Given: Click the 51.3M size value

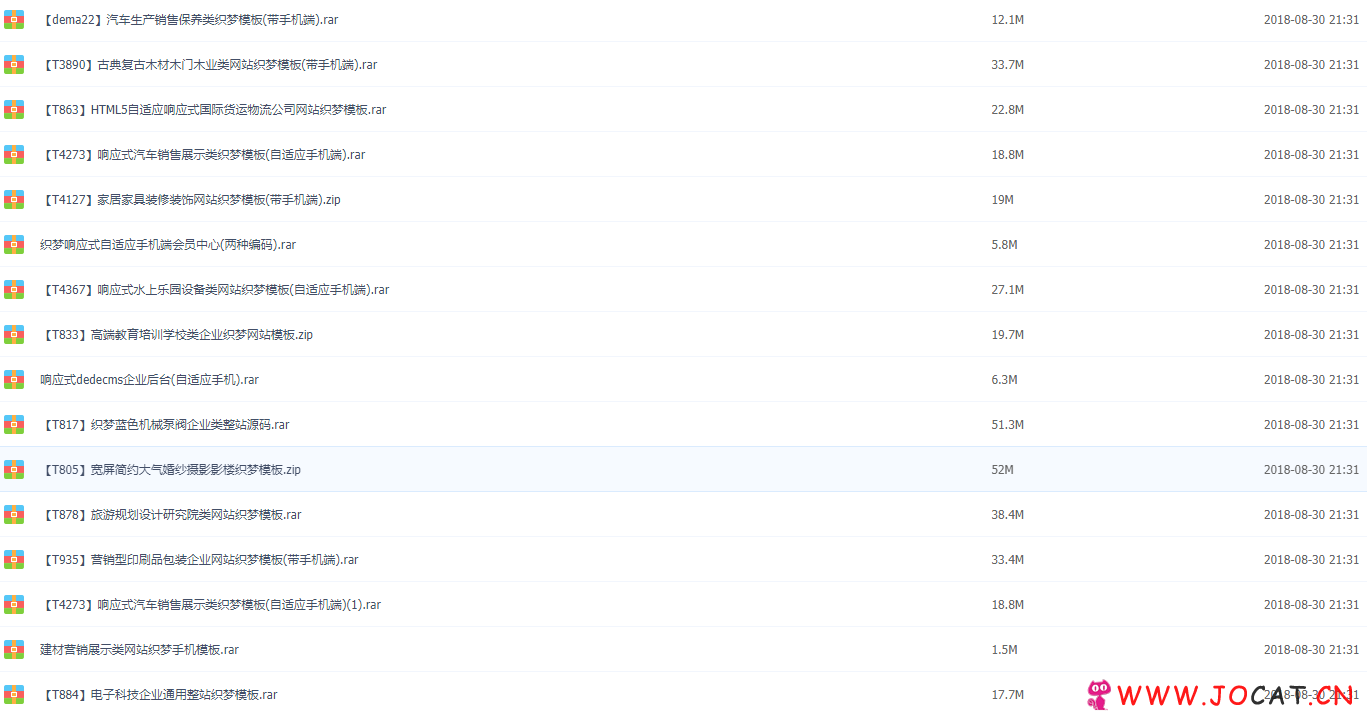Looking at the screenshot, I should [1008, 425].
